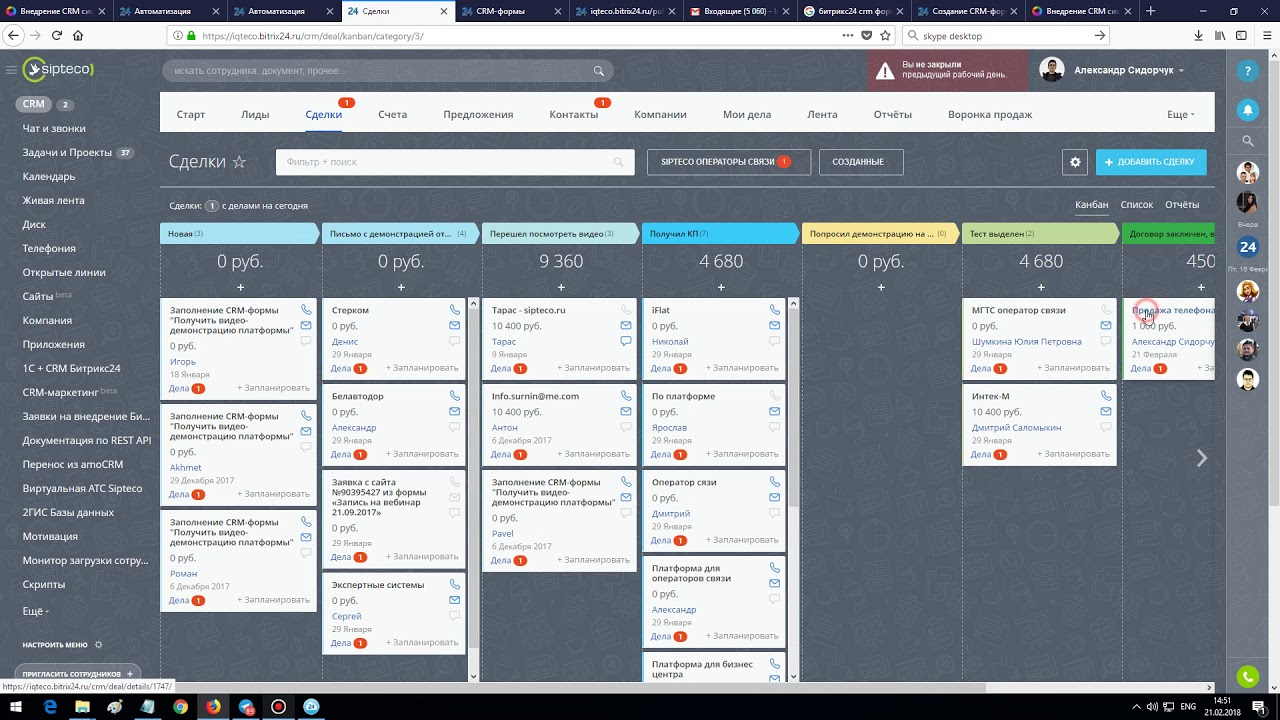Click the СОЗДАННЫЕ filter button

pyautogui.click(x=861, y=162)
